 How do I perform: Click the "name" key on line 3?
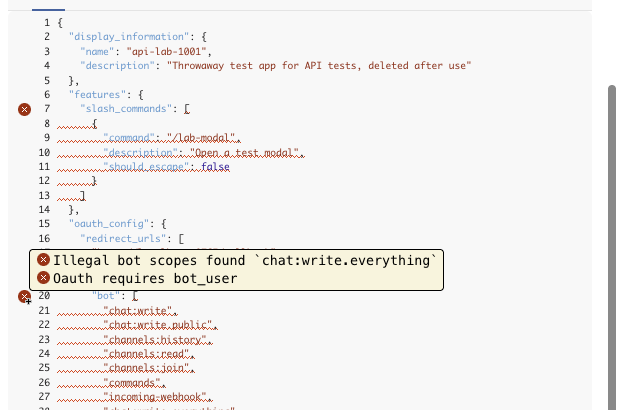[x=97, y=51]
